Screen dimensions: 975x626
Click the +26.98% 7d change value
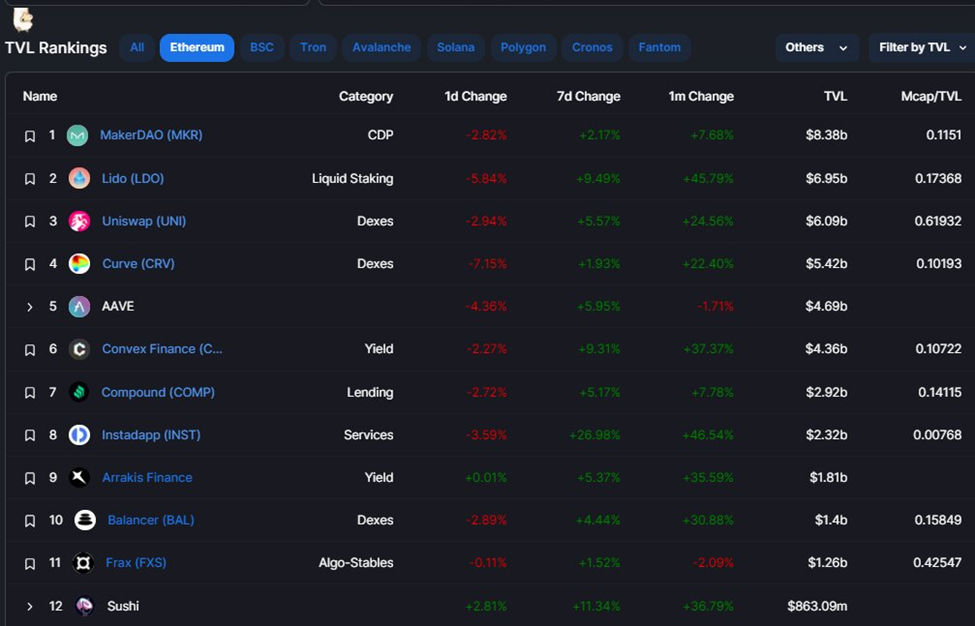pos(594,435)
